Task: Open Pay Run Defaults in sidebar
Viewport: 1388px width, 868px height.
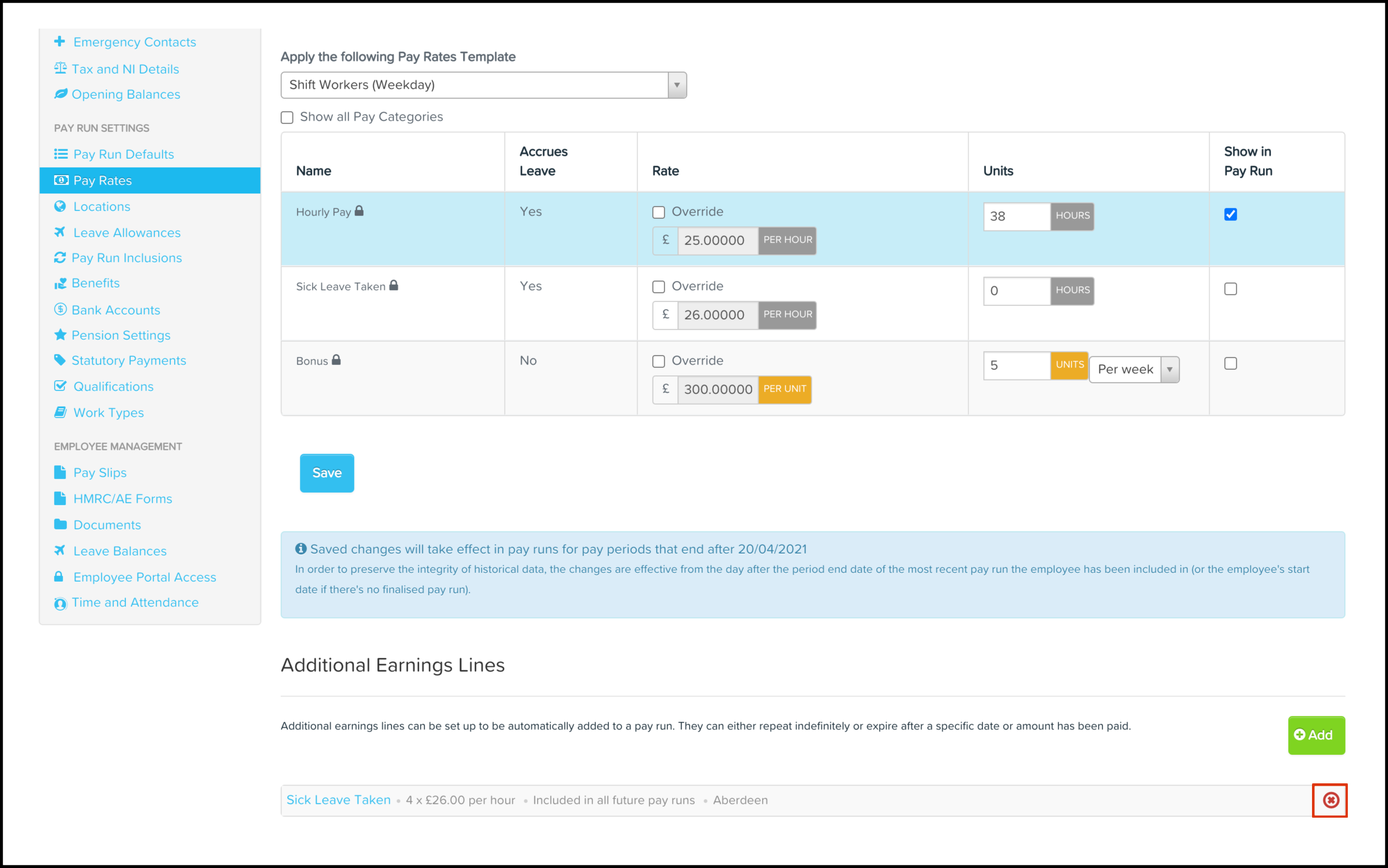Action: point(123,154)
